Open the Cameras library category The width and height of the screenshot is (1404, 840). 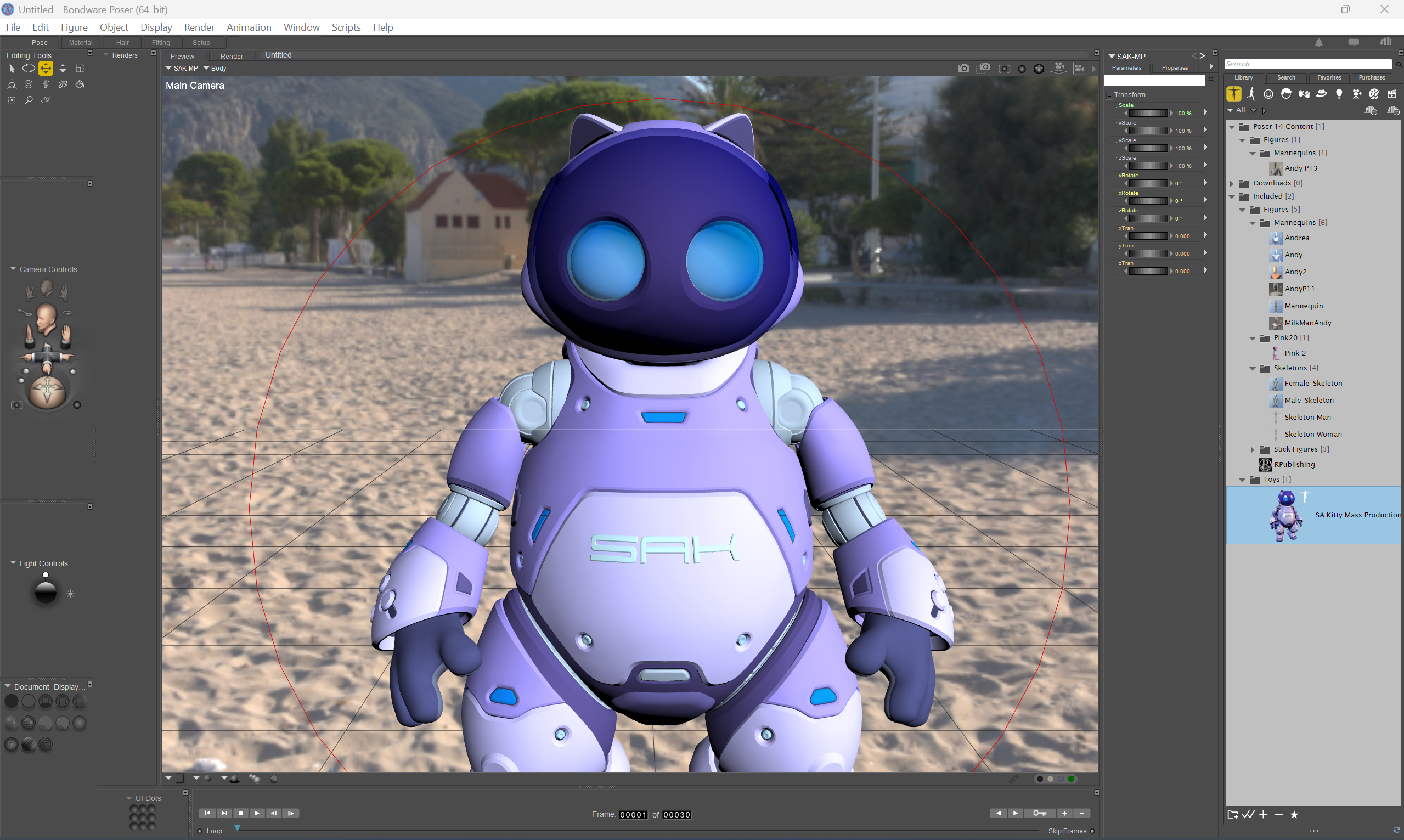[x=1356, y=94]
